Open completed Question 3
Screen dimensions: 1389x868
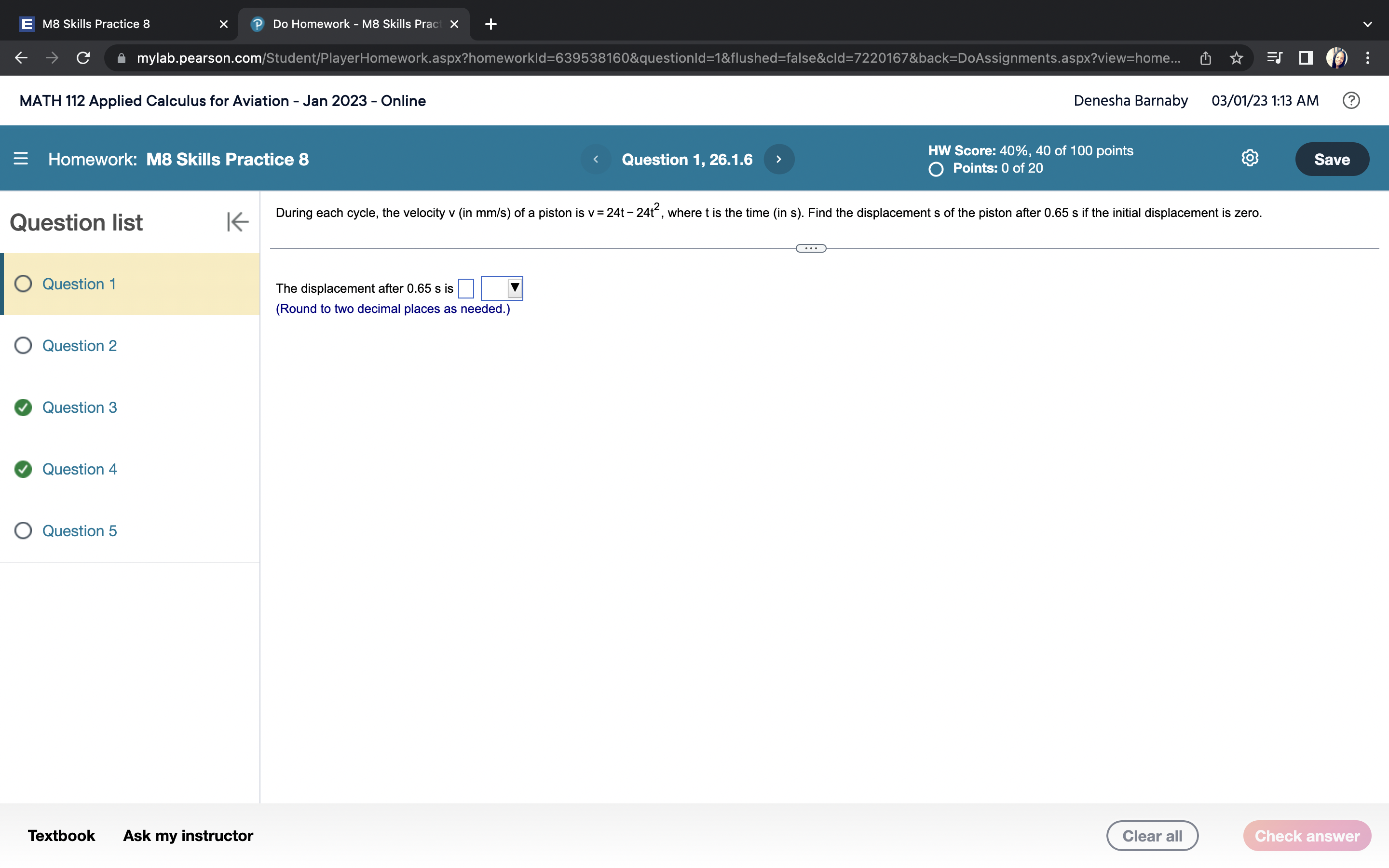point(79,407)
